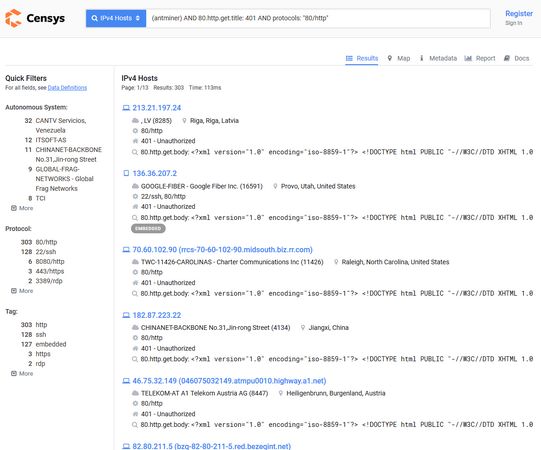Viewport: 541px width, 450px height.
Task: Click computer icon beside 213.21.197.24
Action: pos(126,108)
